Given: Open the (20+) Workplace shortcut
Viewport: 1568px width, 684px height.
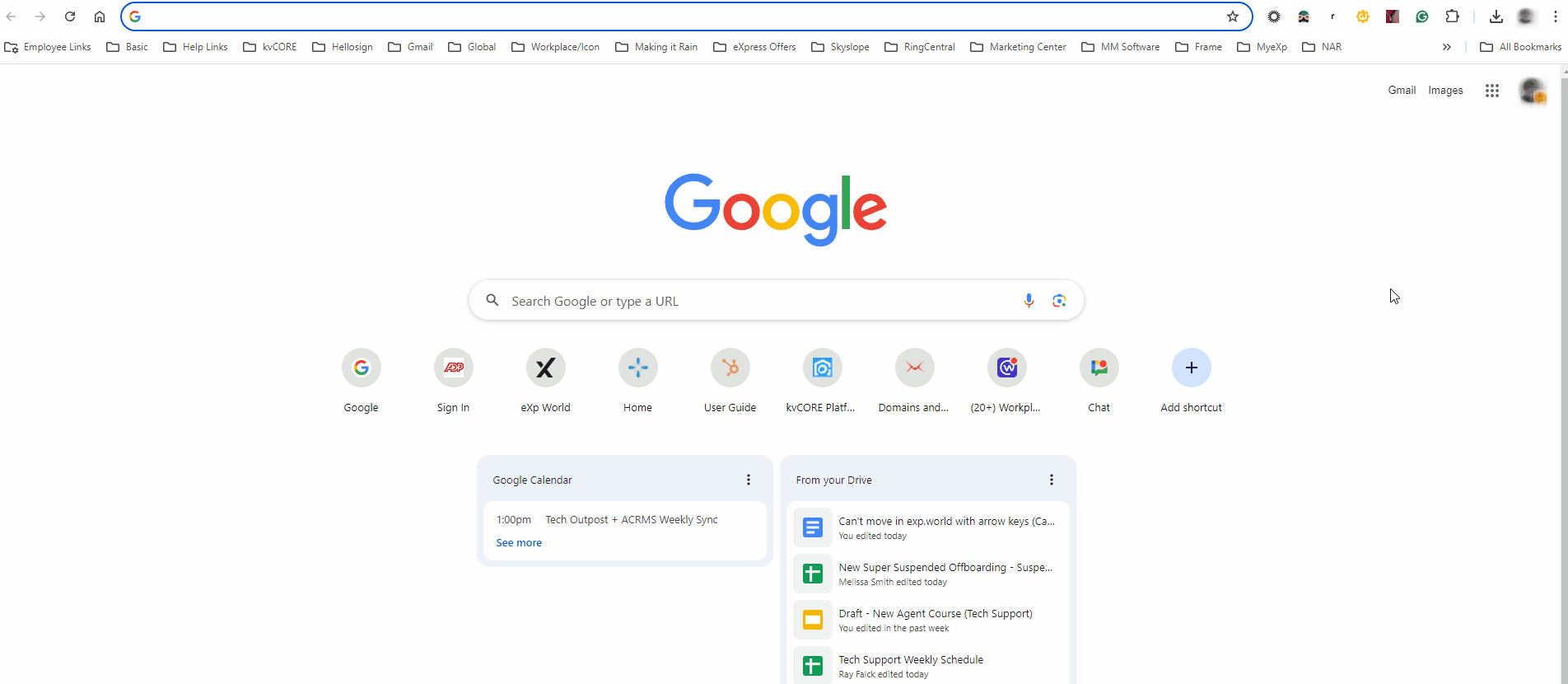Looking at the screenshot, I should click(x=1007, y=382).
